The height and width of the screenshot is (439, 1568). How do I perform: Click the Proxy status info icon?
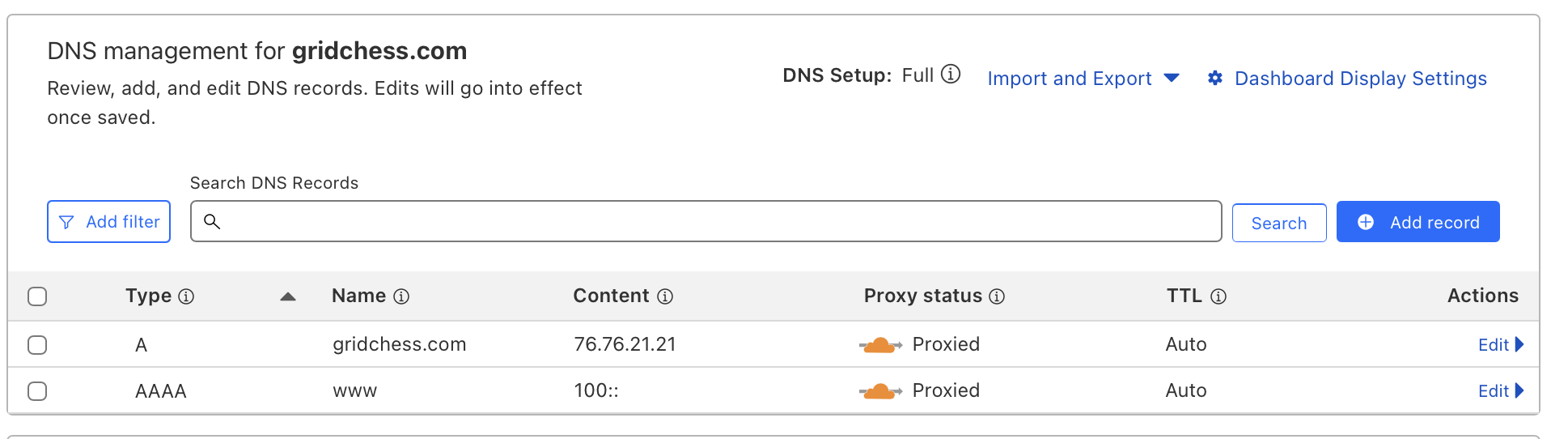[x=997, y=296]
